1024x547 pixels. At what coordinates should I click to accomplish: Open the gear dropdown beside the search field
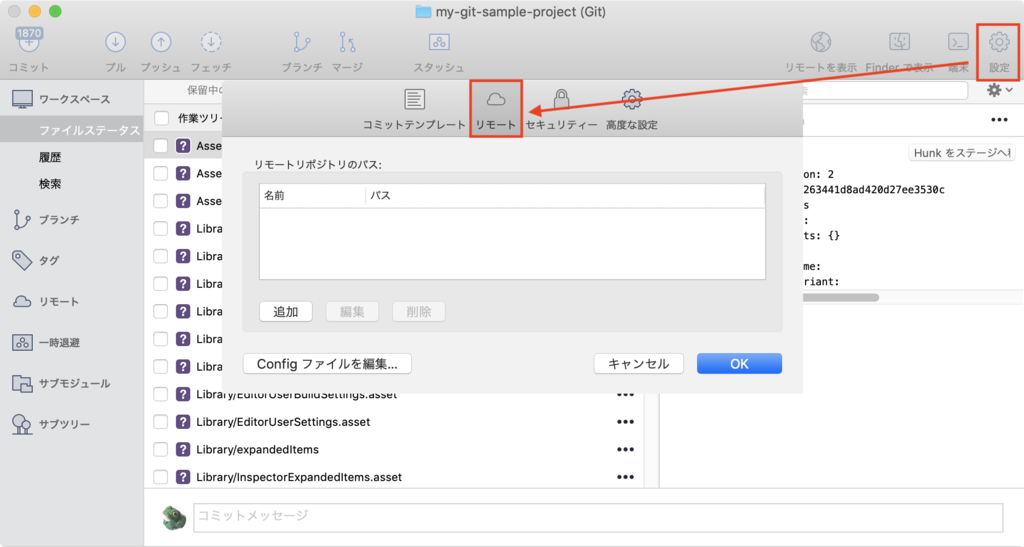pos(999,90)
